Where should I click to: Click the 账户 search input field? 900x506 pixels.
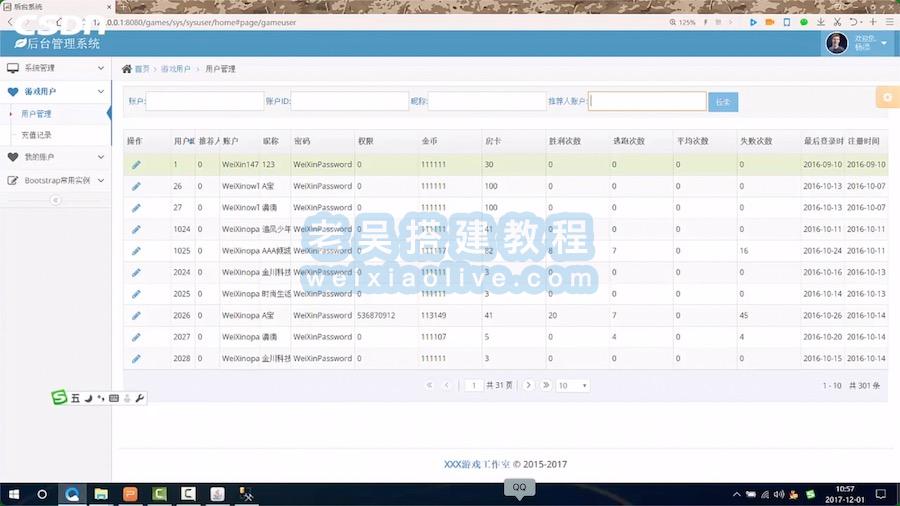click(204, 101)
